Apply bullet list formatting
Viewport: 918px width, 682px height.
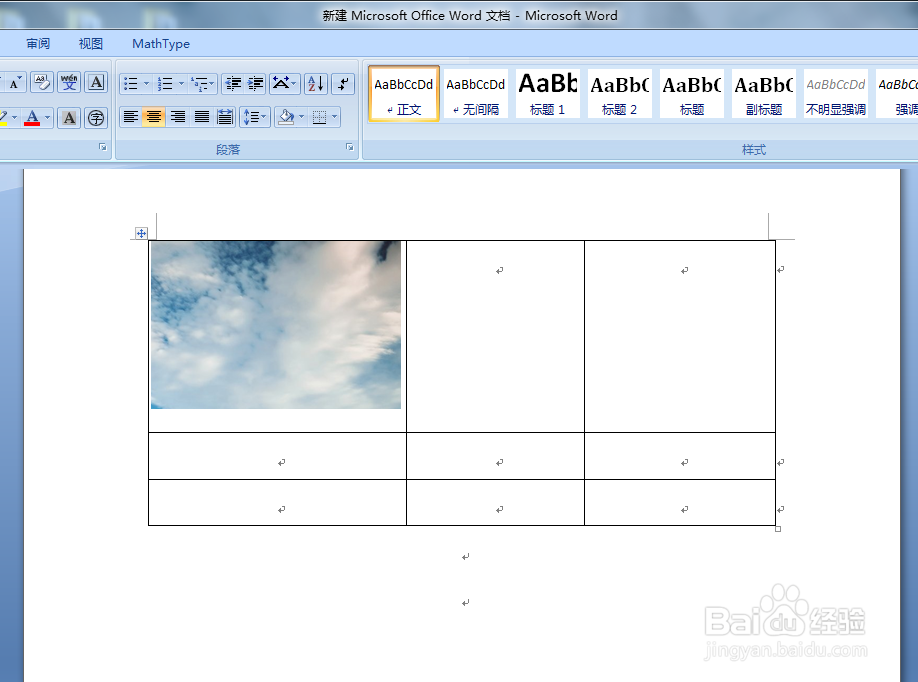pyautogui.click(x=131, y=84)
